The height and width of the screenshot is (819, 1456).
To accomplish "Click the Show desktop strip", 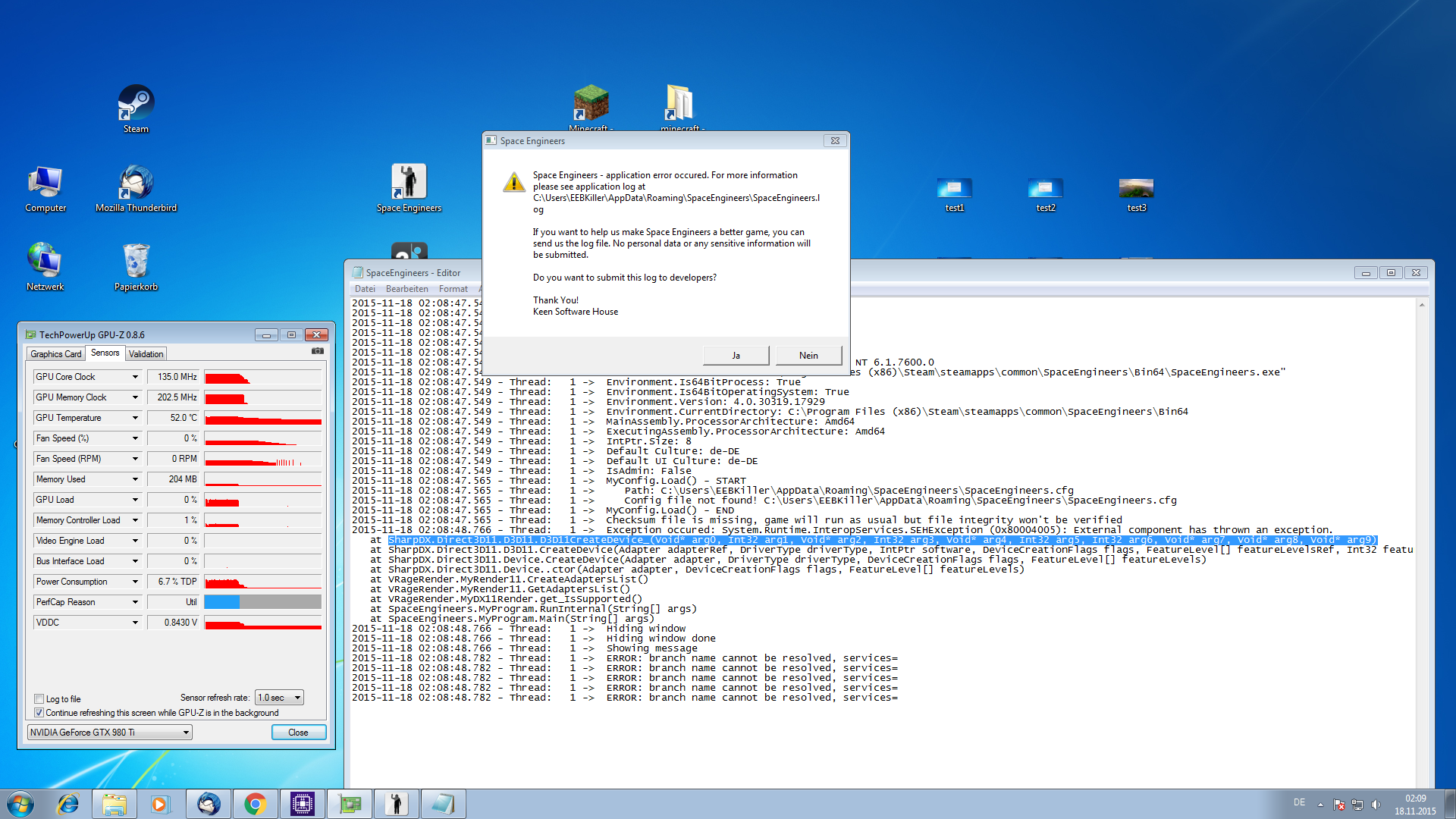I will point(1450,805).
